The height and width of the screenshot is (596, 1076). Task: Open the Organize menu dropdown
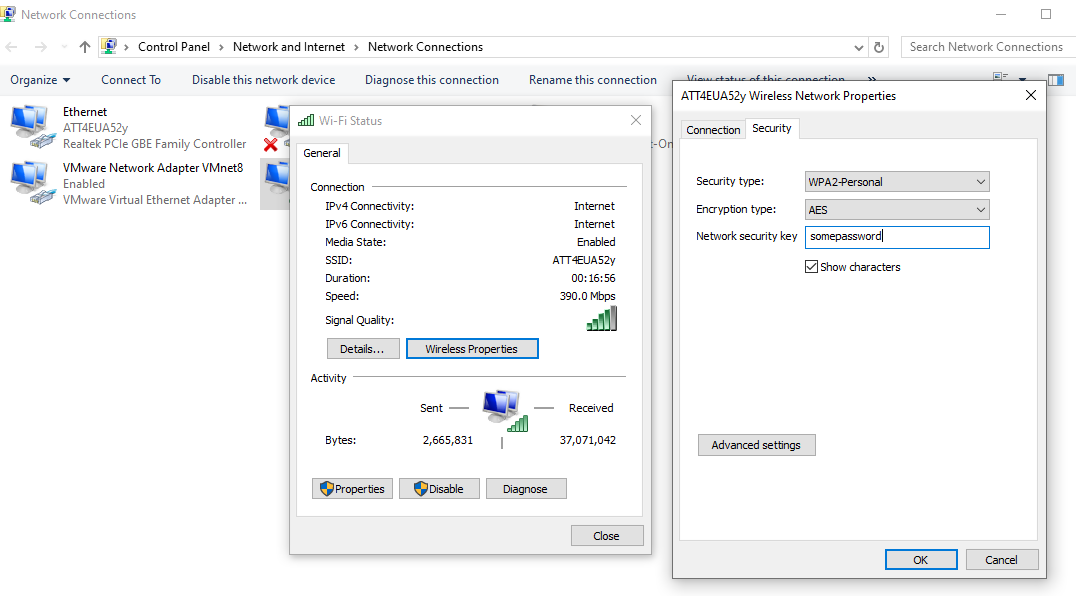[x=40, y=80]
